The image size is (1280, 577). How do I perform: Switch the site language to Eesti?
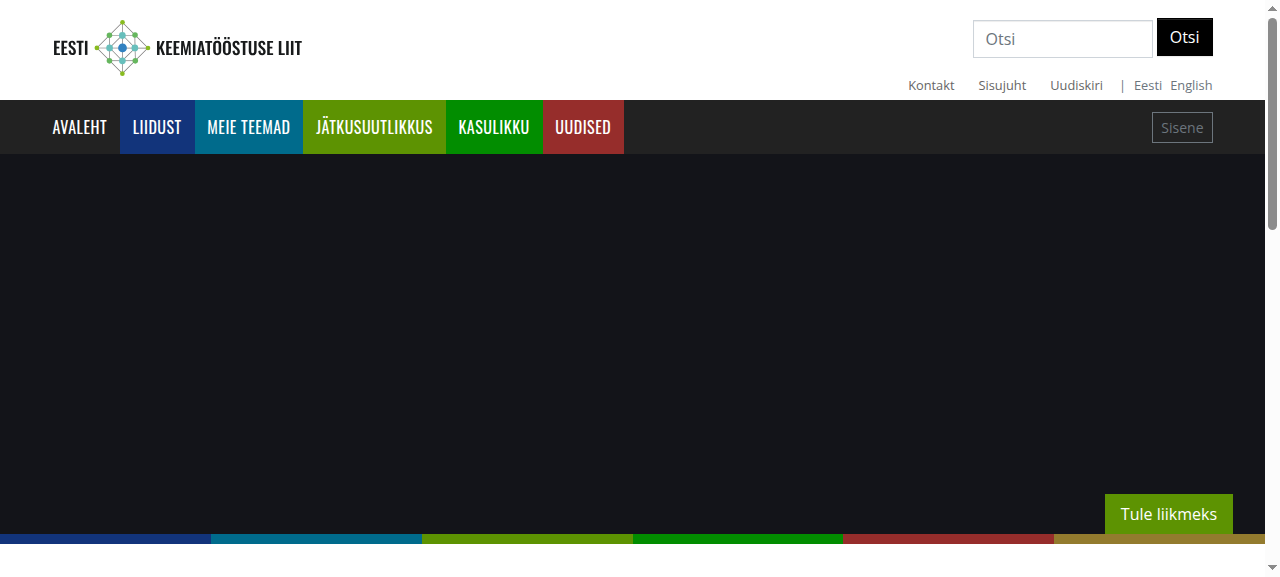(1148, 86)
